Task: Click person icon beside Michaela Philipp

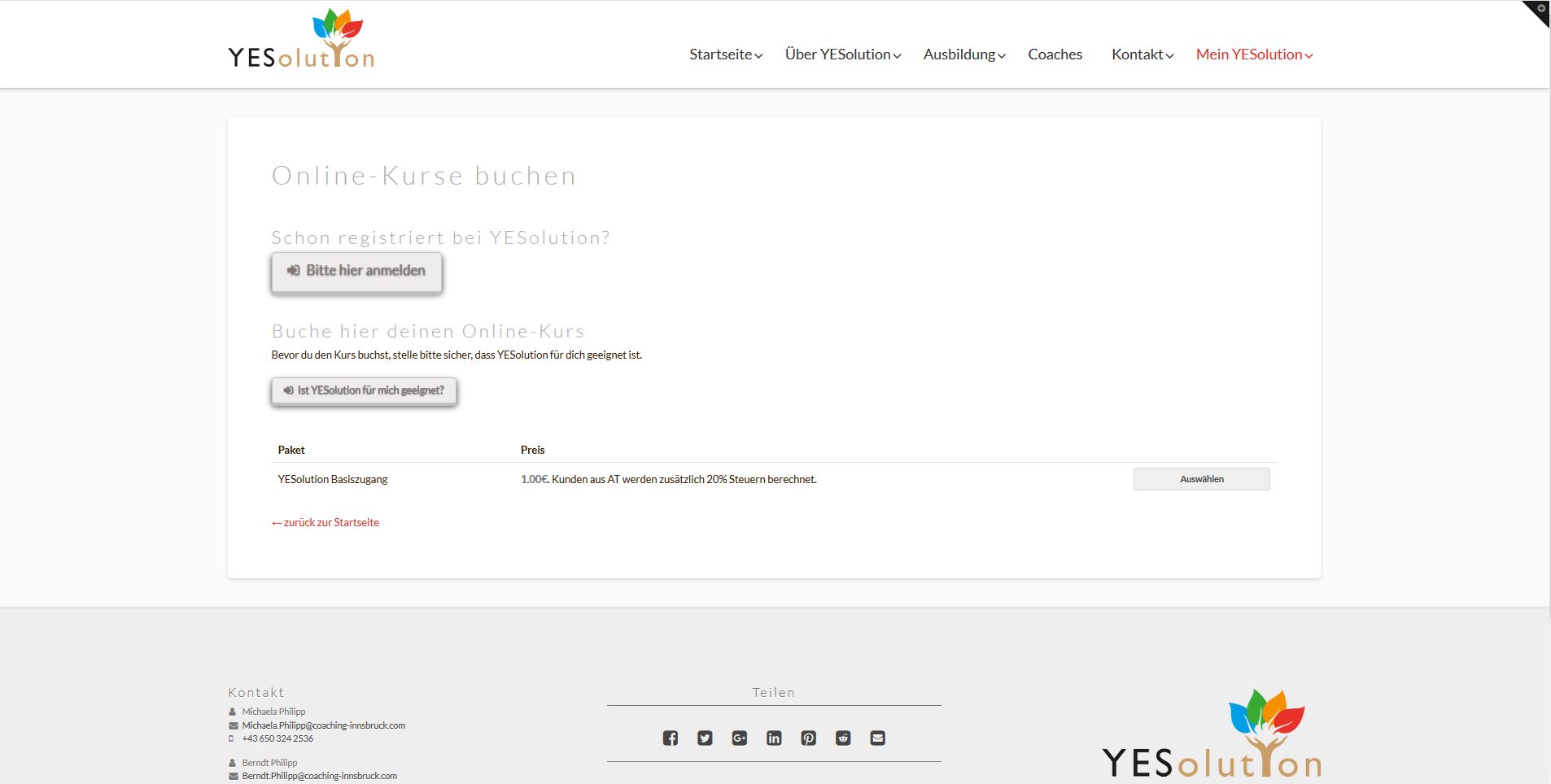Action: tap(233, 712)
